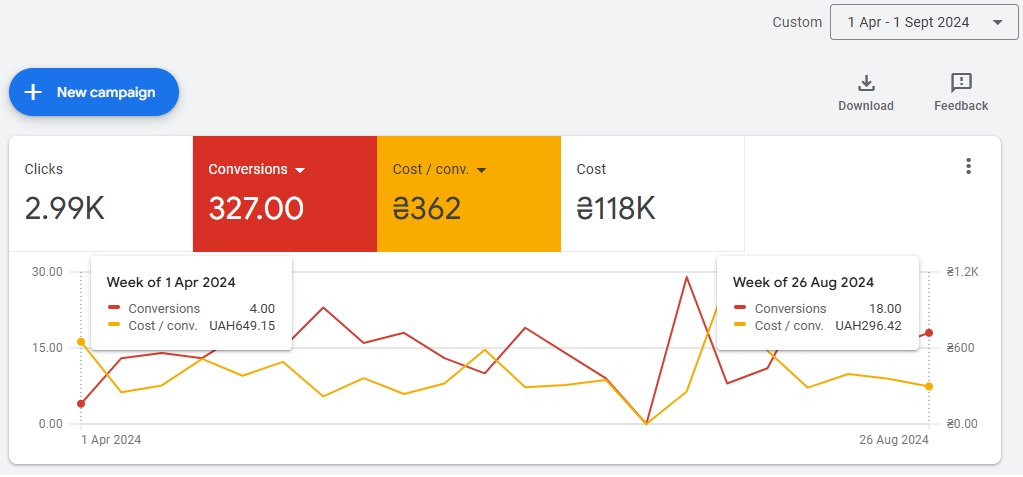Click the 26 Aug 2024 axis label

click(894, 440)
